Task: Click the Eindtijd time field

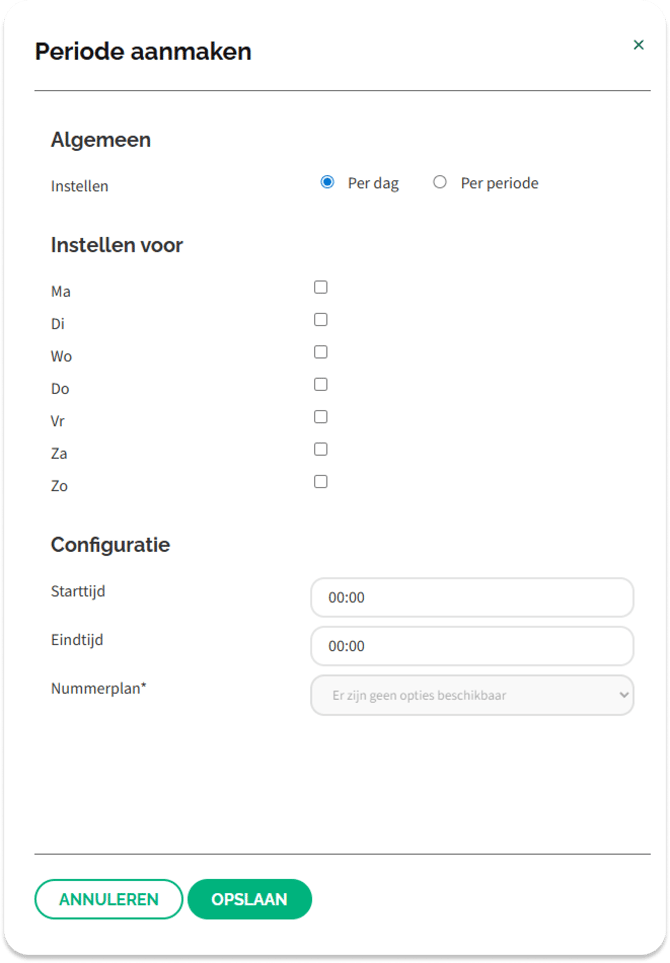Action: [472, 646]
